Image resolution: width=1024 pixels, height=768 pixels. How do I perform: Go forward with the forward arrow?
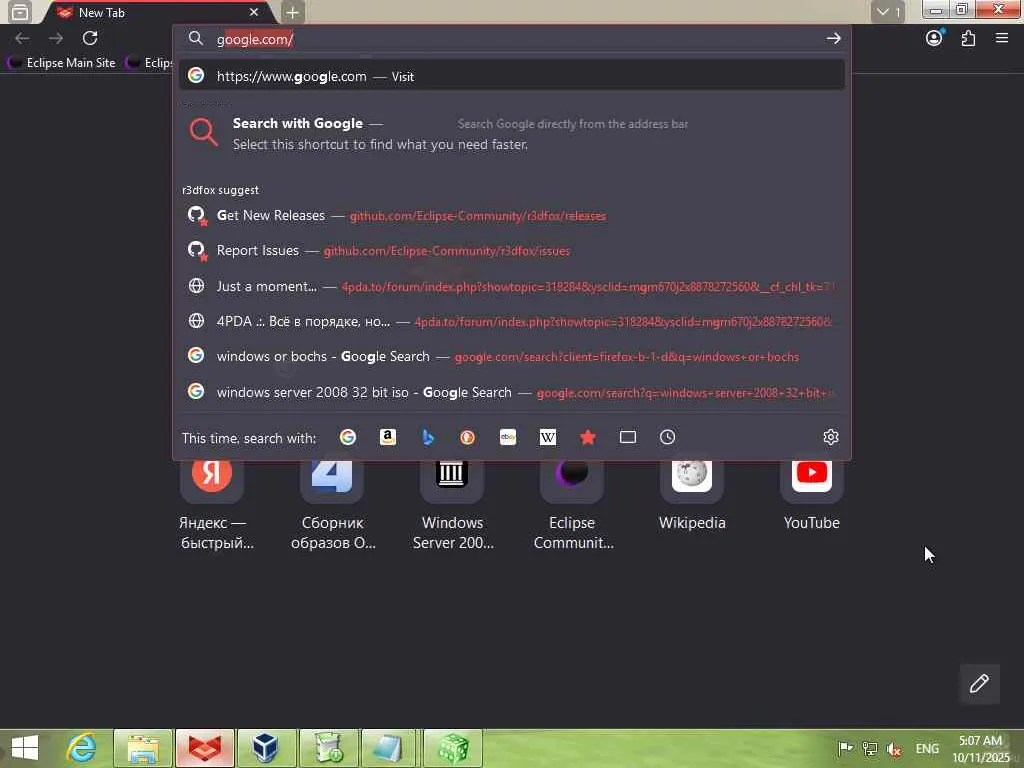[x=56, y=38]
